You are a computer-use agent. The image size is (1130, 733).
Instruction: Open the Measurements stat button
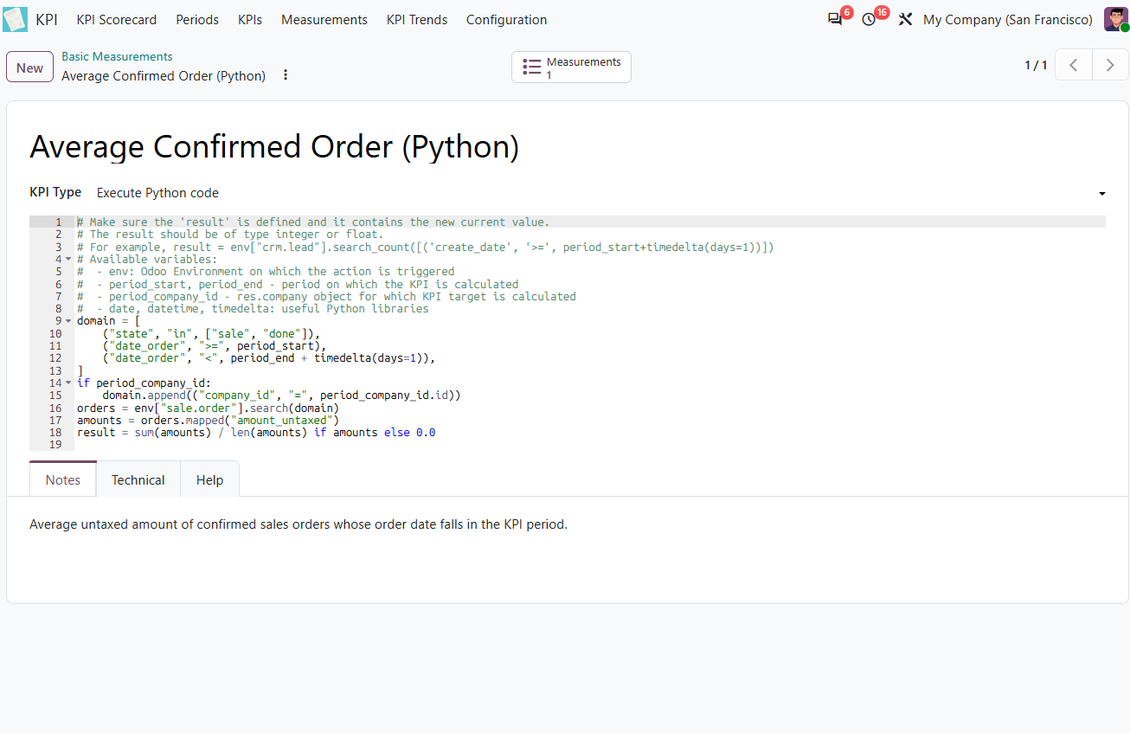571,67
